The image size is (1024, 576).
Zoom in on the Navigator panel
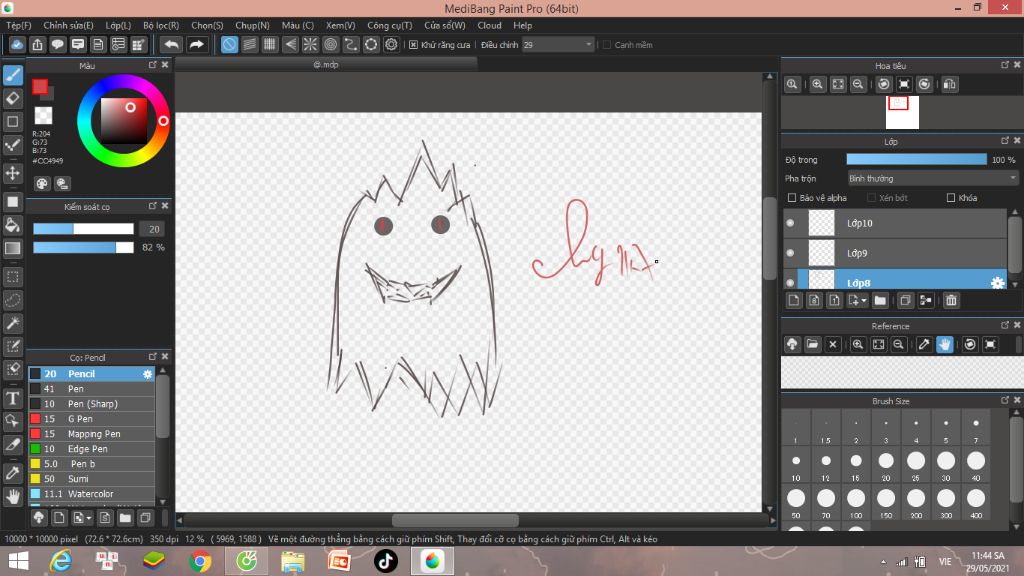coord(817,84)
